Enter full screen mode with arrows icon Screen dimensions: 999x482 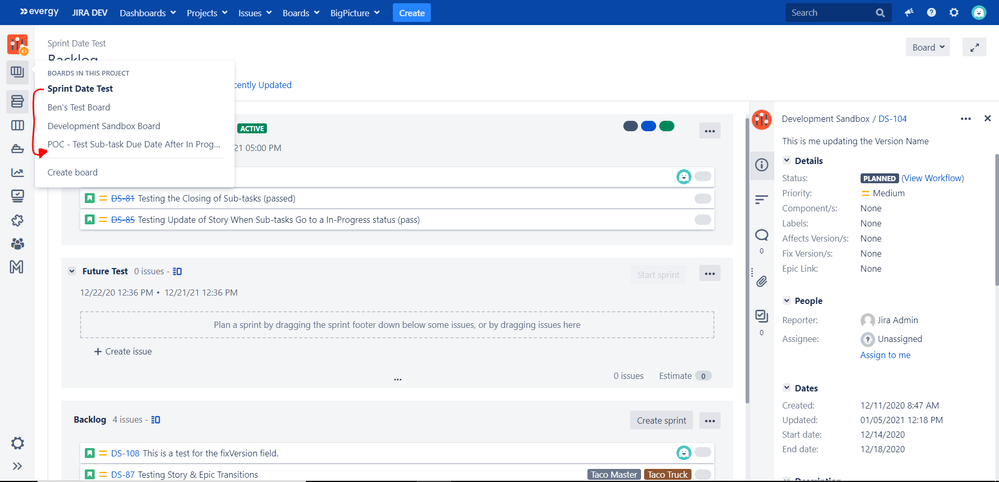[974, 47]
